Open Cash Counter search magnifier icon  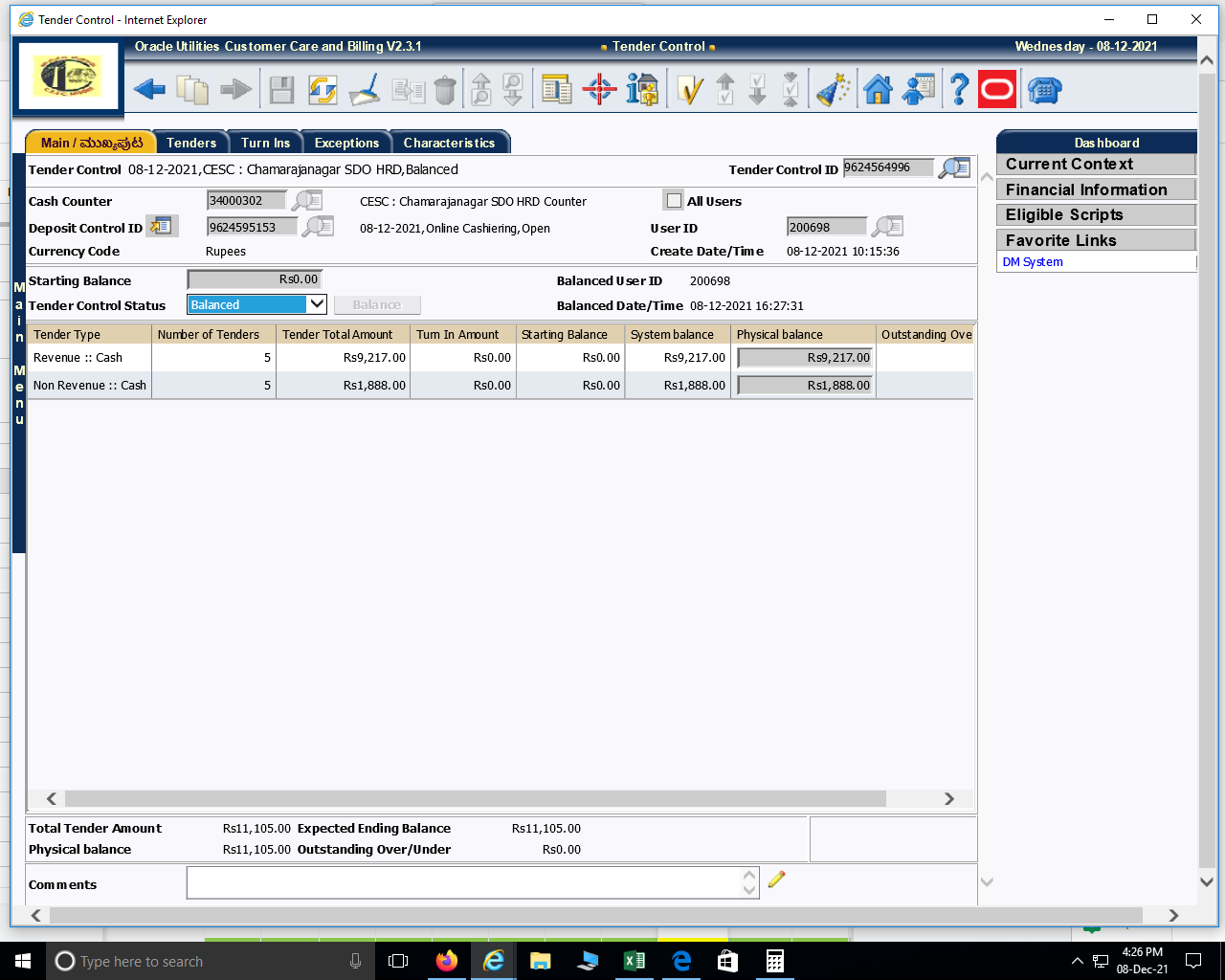point(306,200)
